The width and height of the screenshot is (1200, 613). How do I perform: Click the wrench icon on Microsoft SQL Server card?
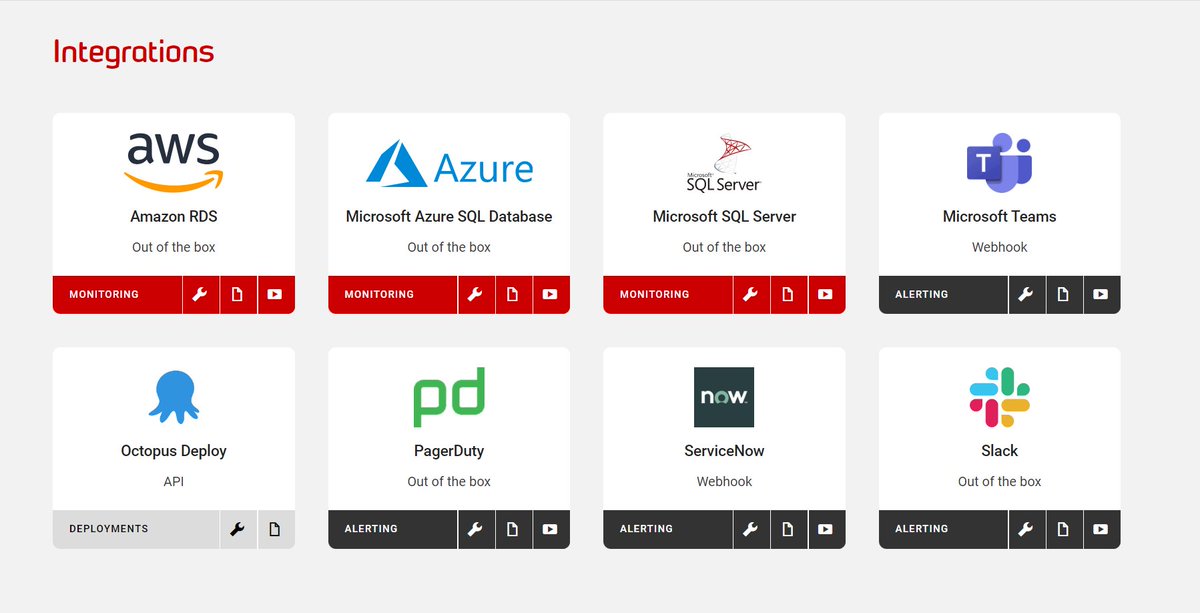(750, 295)
